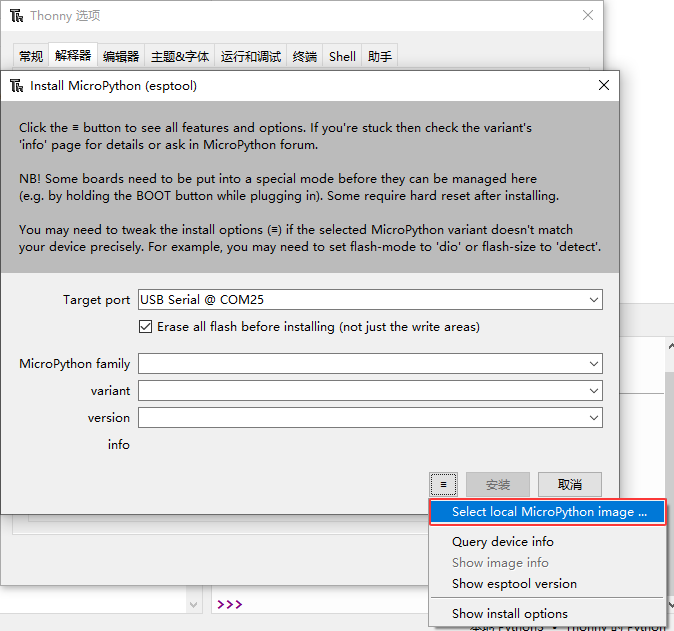674x631 pixels.
Task: Close the Thonny 选项 window
Action: pos(588,15)
